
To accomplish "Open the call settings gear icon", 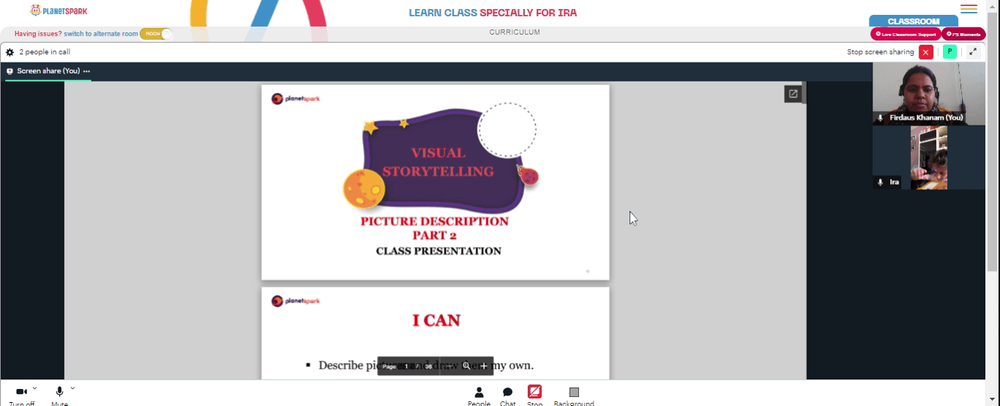I will click(10, 52).
